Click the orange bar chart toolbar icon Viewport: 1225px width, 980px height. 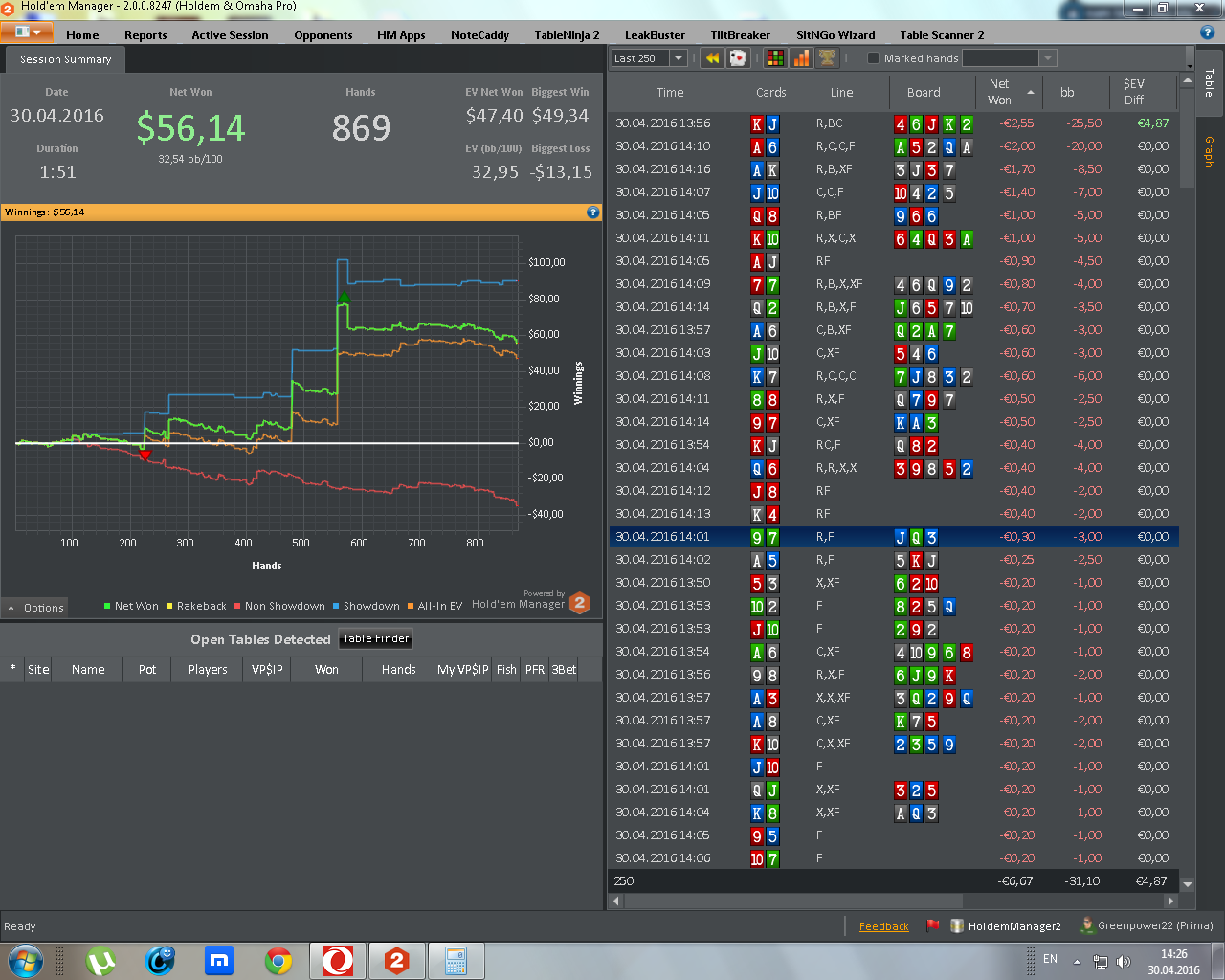(x=801, y=58)
